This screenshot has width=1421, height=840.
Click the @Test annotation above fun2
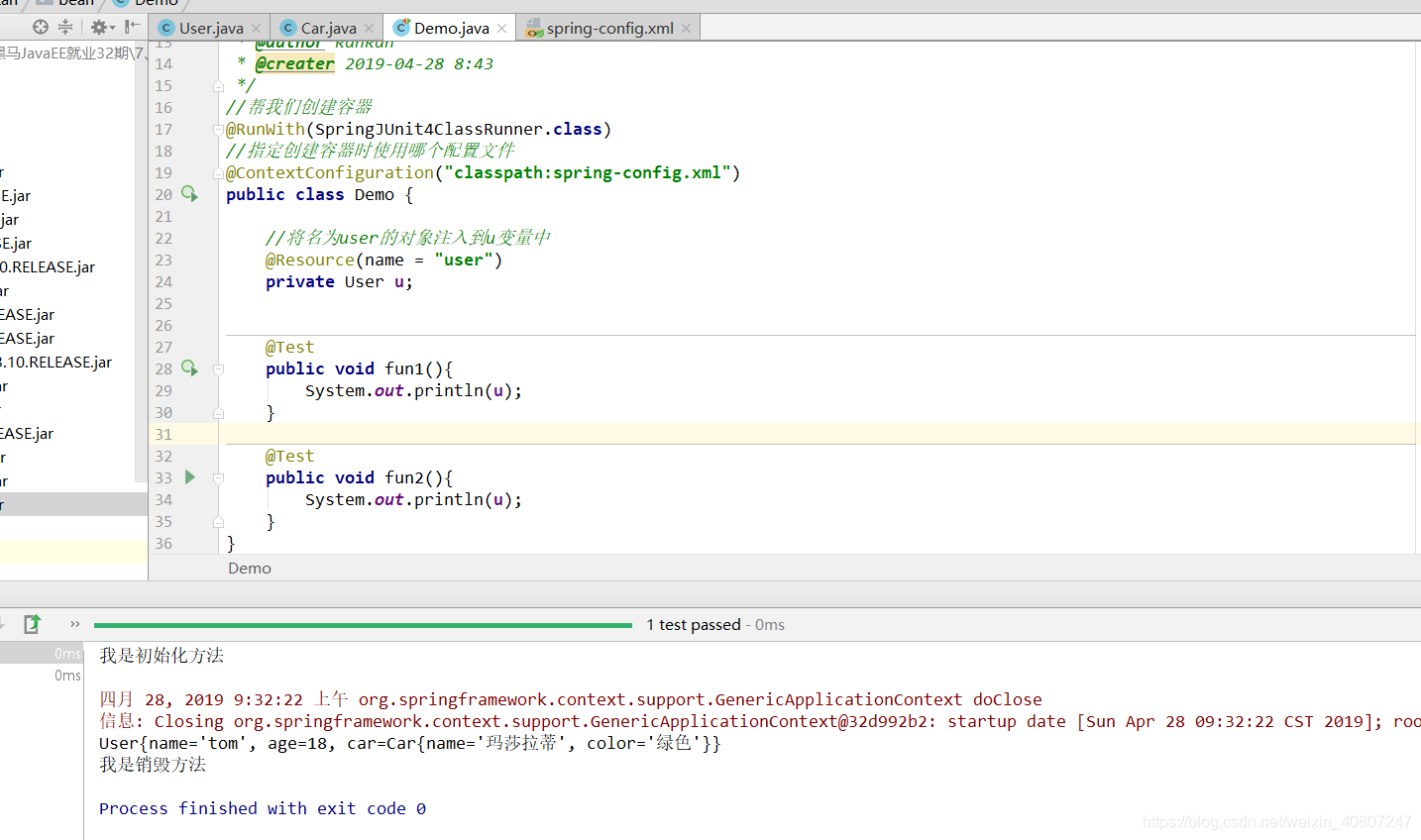click(289, 456)
